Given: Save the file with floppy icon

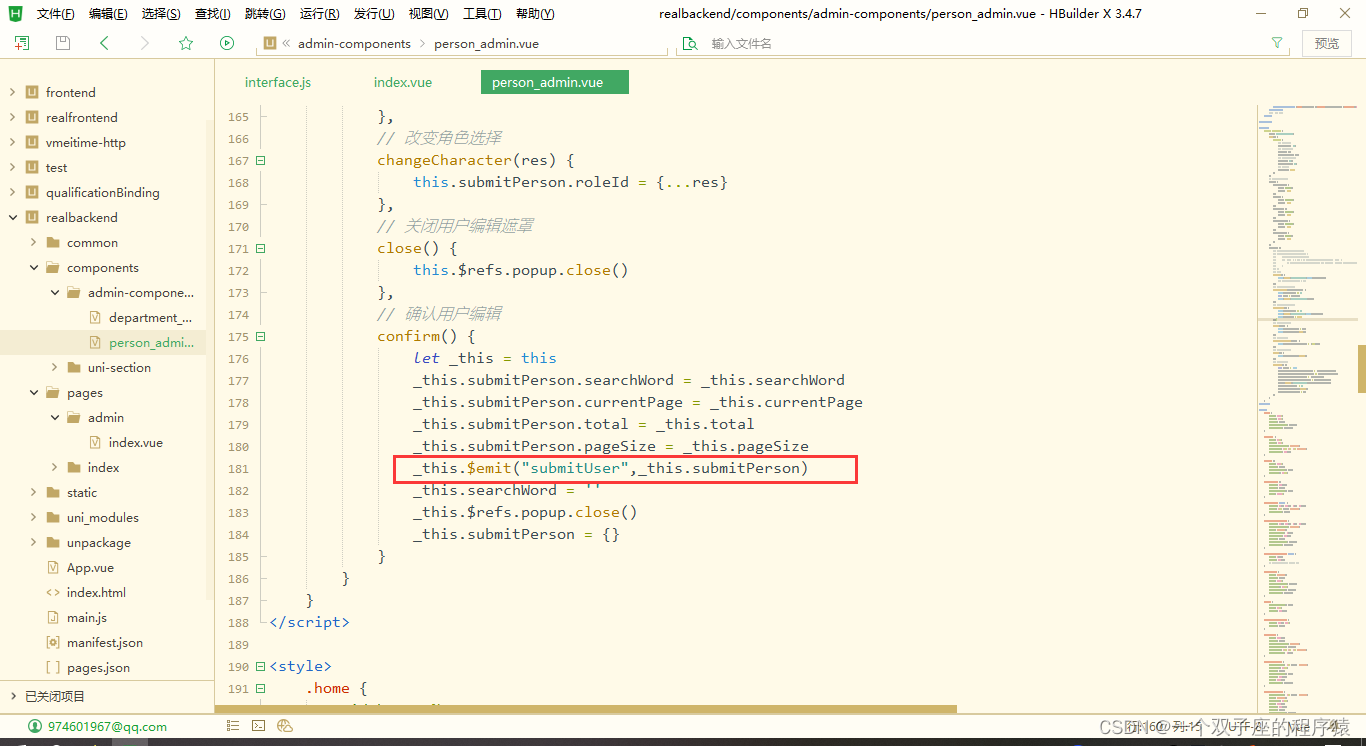Looking at the screenshot, I should (x=63, y=43).
